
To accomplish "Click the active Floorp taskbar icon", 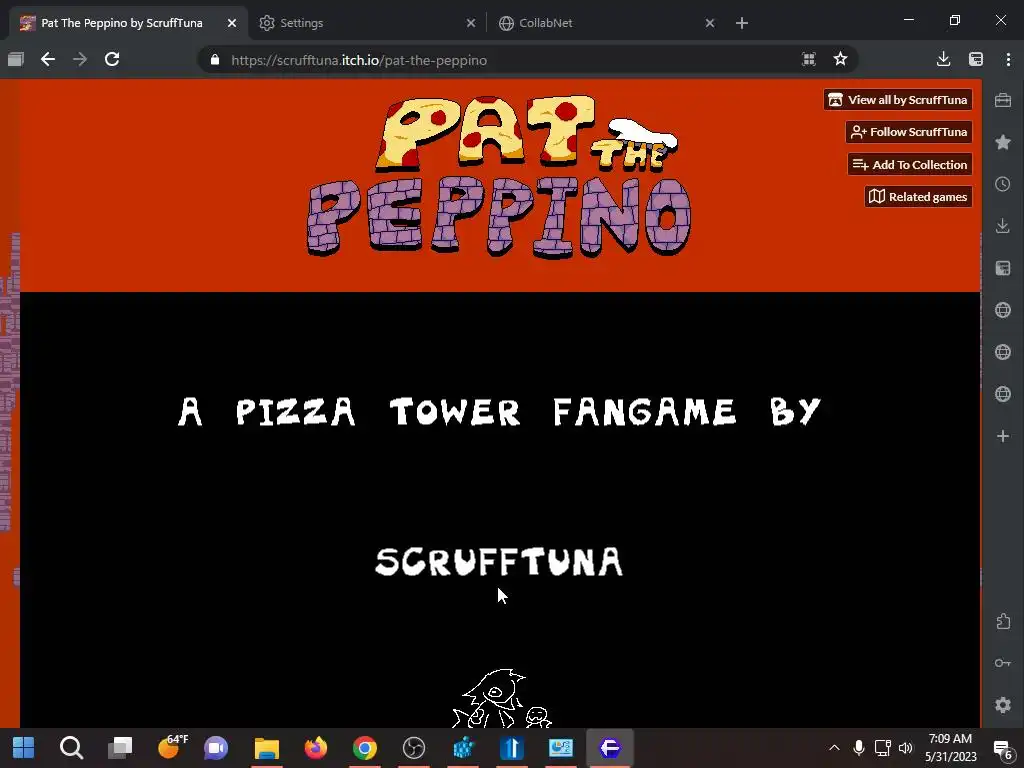I will tap(609, 748).
